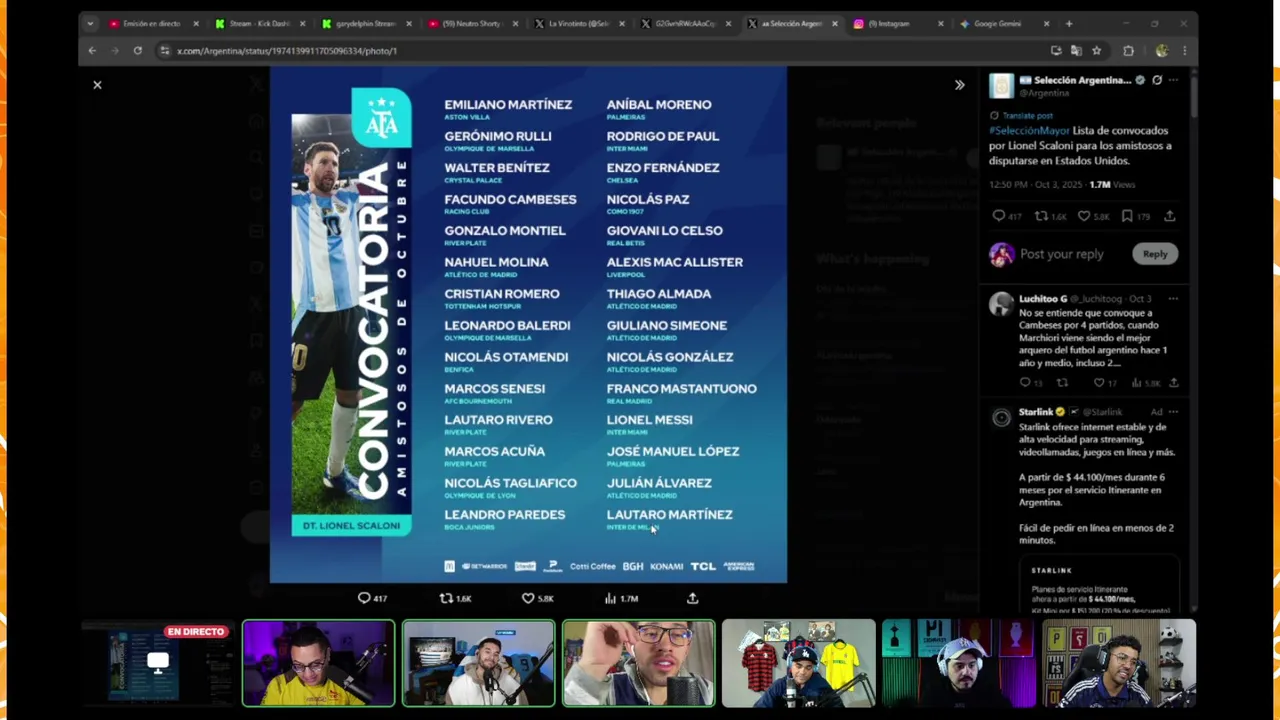This screenshot has height=720, width=1280.
Task: Open the tab search dropdown arrow
Action: click(x=90, y=23)
